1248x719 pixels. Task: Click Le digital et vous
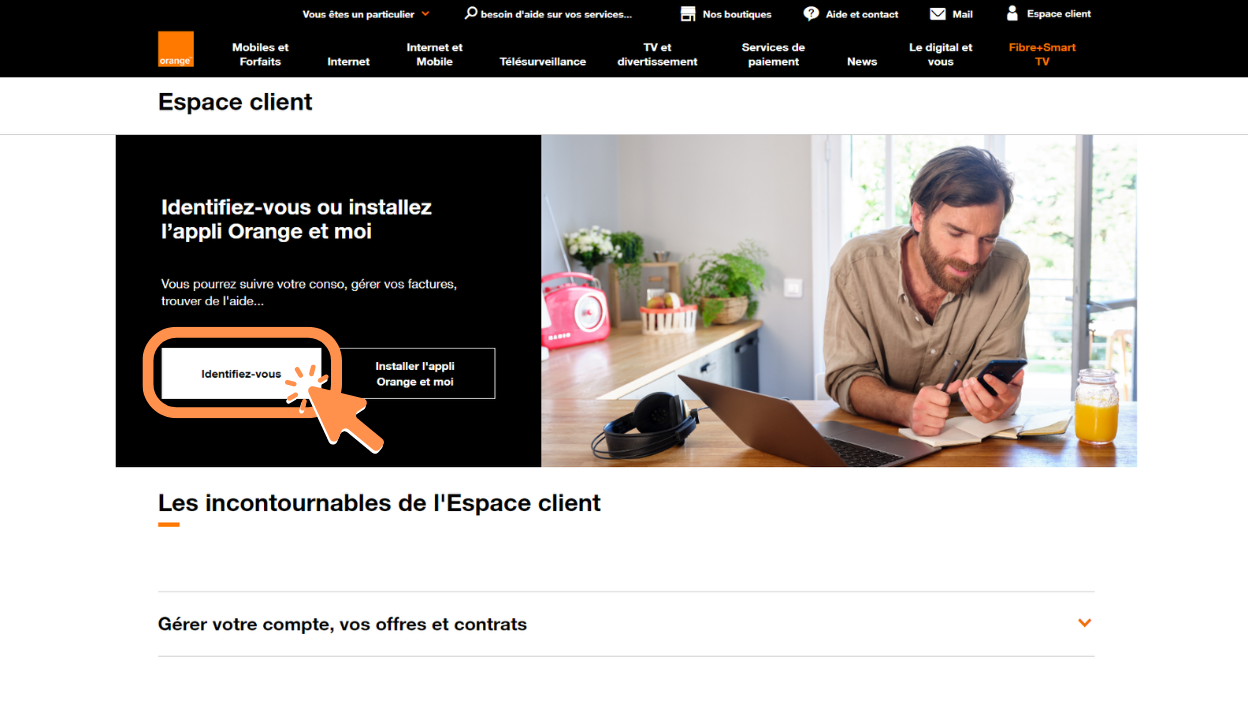tap(940, 54)
